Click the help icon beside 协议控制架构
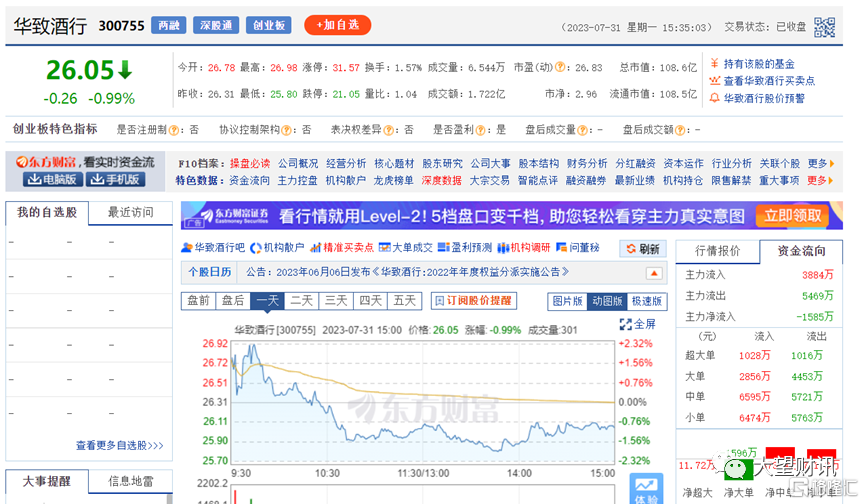 pyautogui.click(x=286, y=130)
